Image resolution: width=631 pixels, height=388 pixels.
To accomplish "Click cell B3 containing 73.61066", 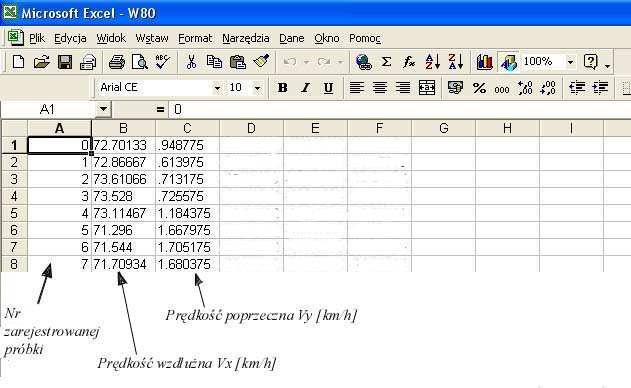I will 123,179.
